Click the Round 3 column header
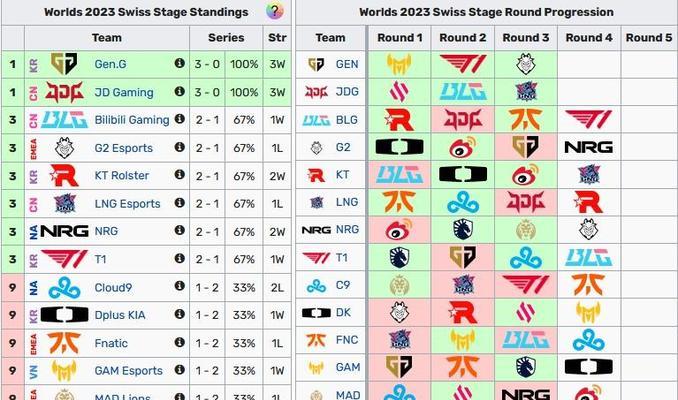Screen dimensions: 678x400 pos(526,38)
